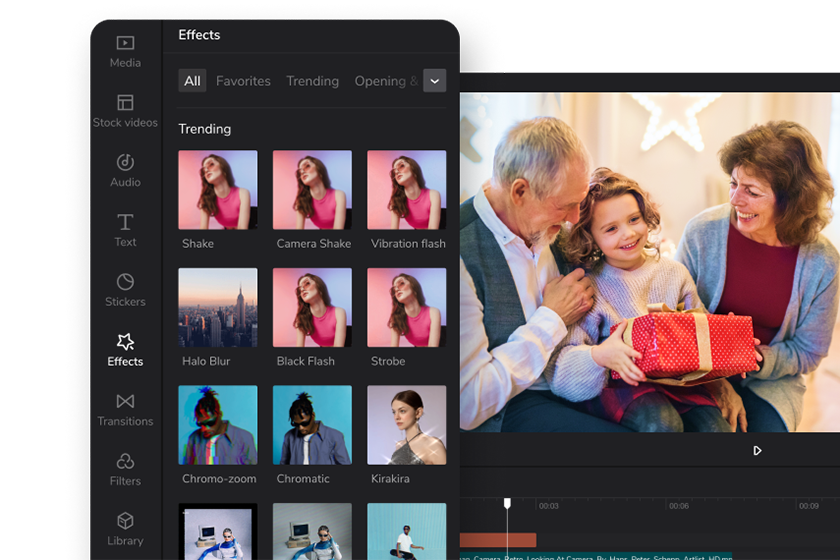Screen dimensions: 840x560
Task: Expand the effects category dropdown arrow
Action: pos(434,81)
